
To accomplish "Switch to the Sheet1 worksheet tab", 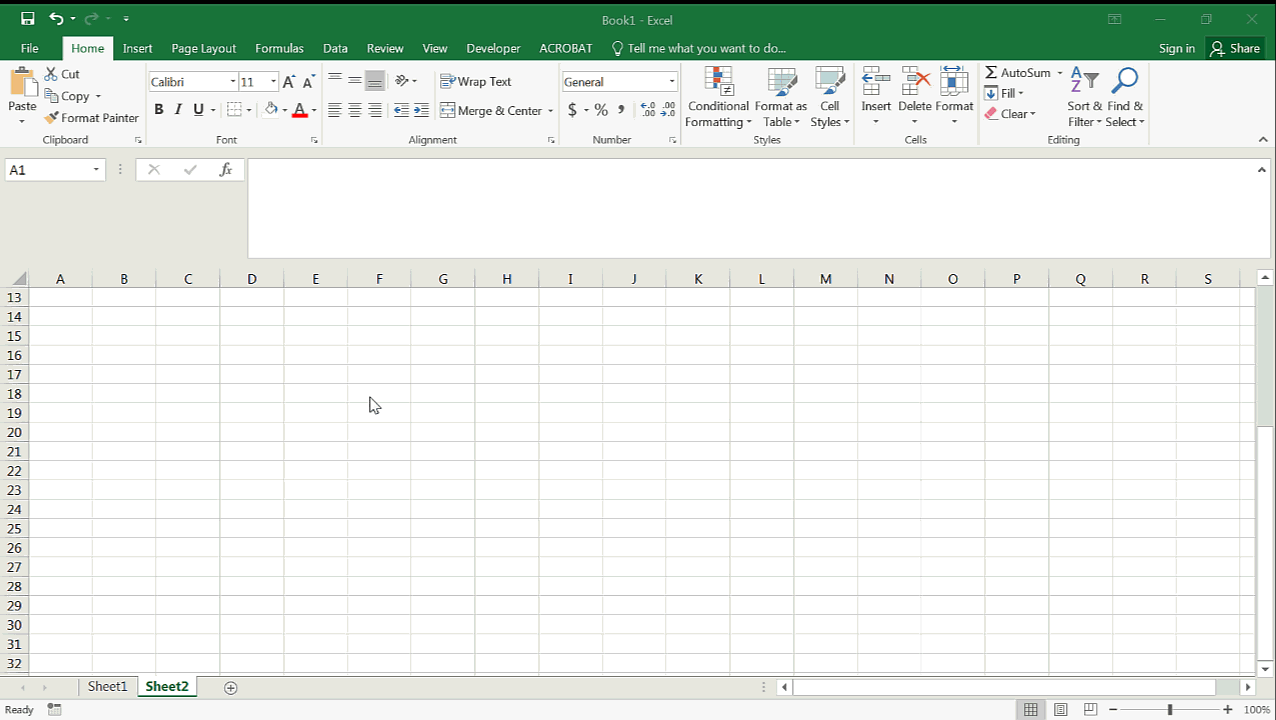I will click(107, 687).
